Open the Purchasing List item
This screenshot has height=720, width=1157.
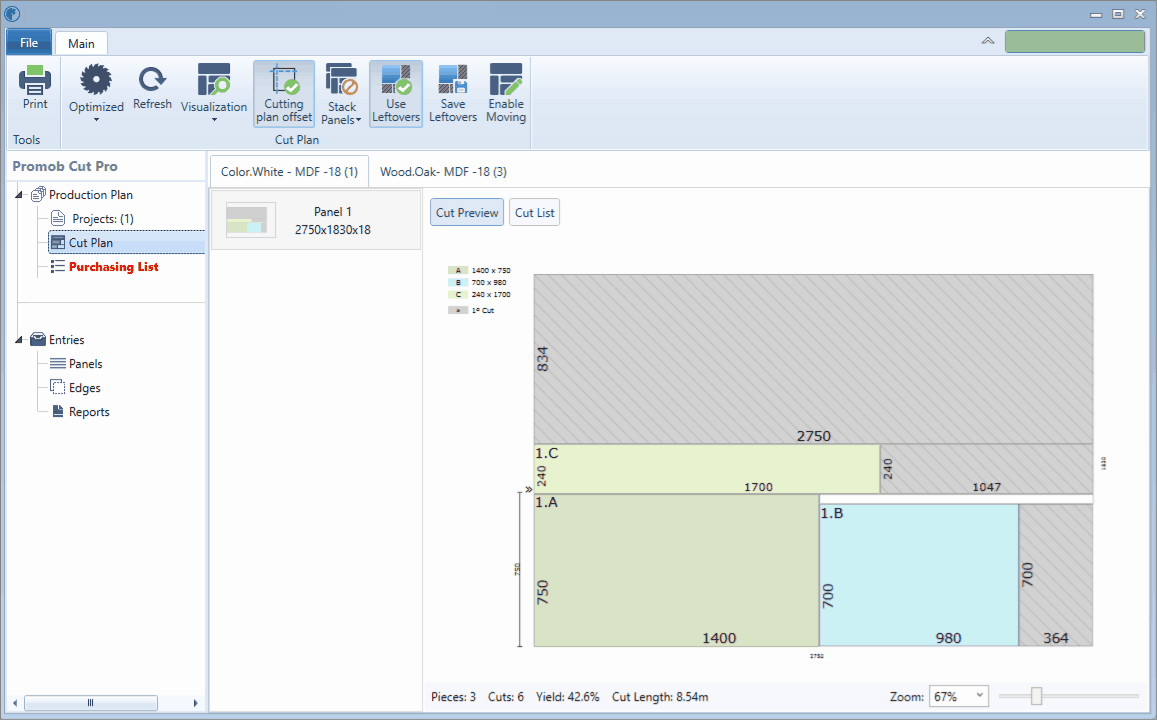tap(114, 267)
